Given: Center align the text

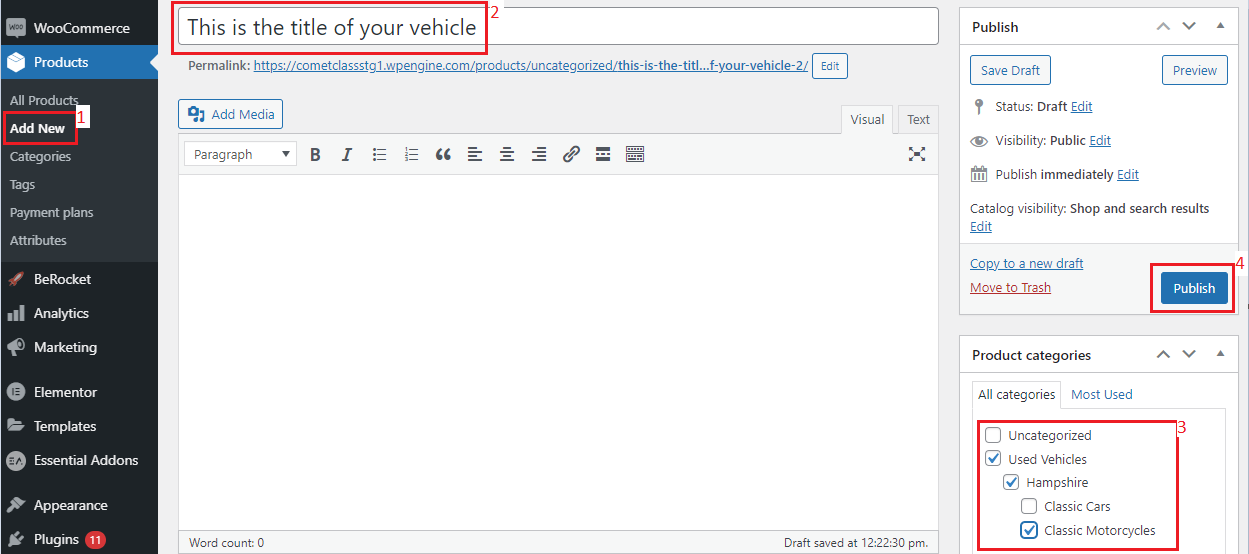Looking at the screenshot, I should (x=507, y=155).
